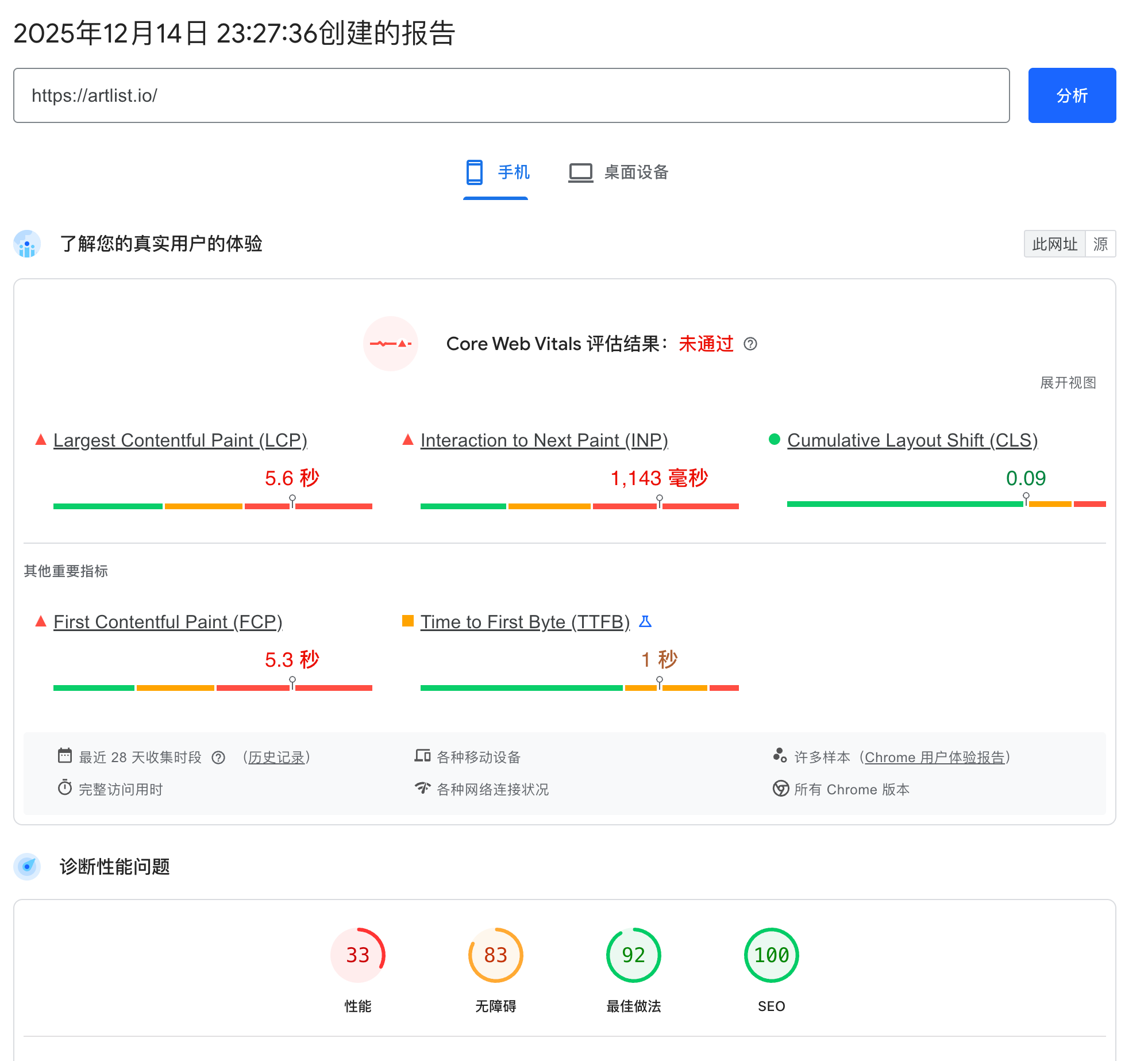Viewport: 1148px width, 1061px height.
Task: Open Interaction to Next Paint (INP) link
Action: point(544,440)
